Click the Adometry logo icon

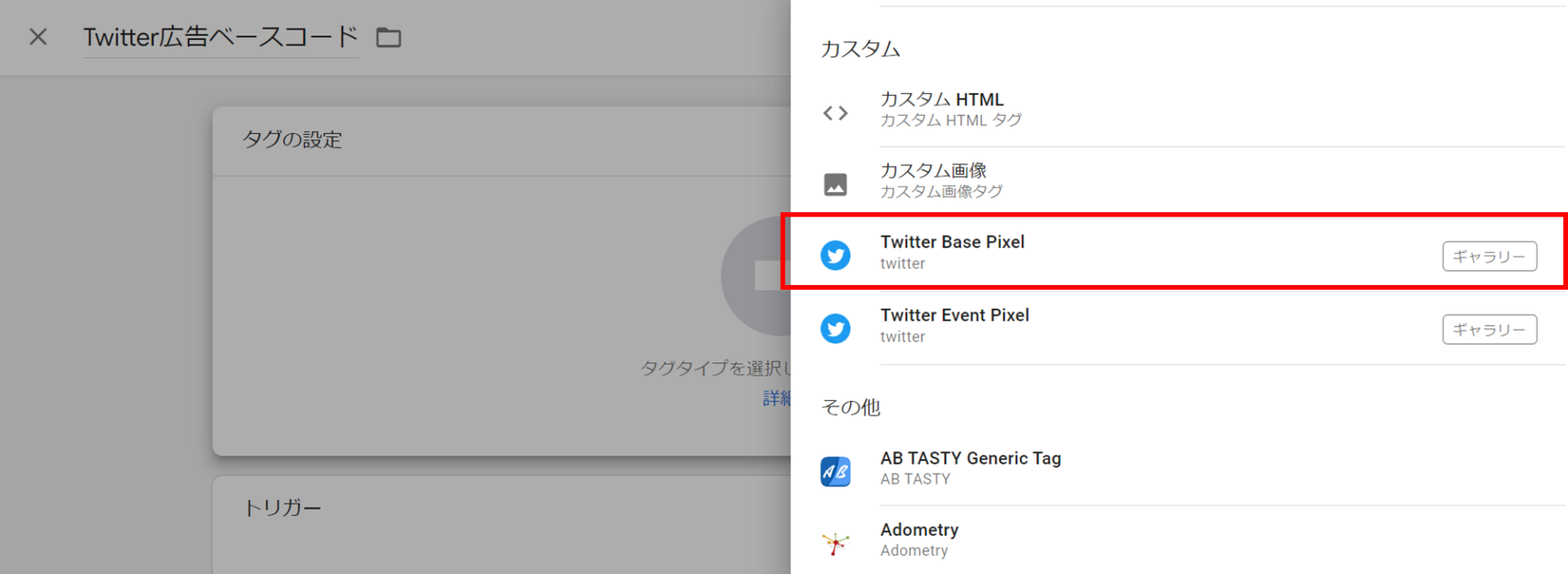point(835,543)
